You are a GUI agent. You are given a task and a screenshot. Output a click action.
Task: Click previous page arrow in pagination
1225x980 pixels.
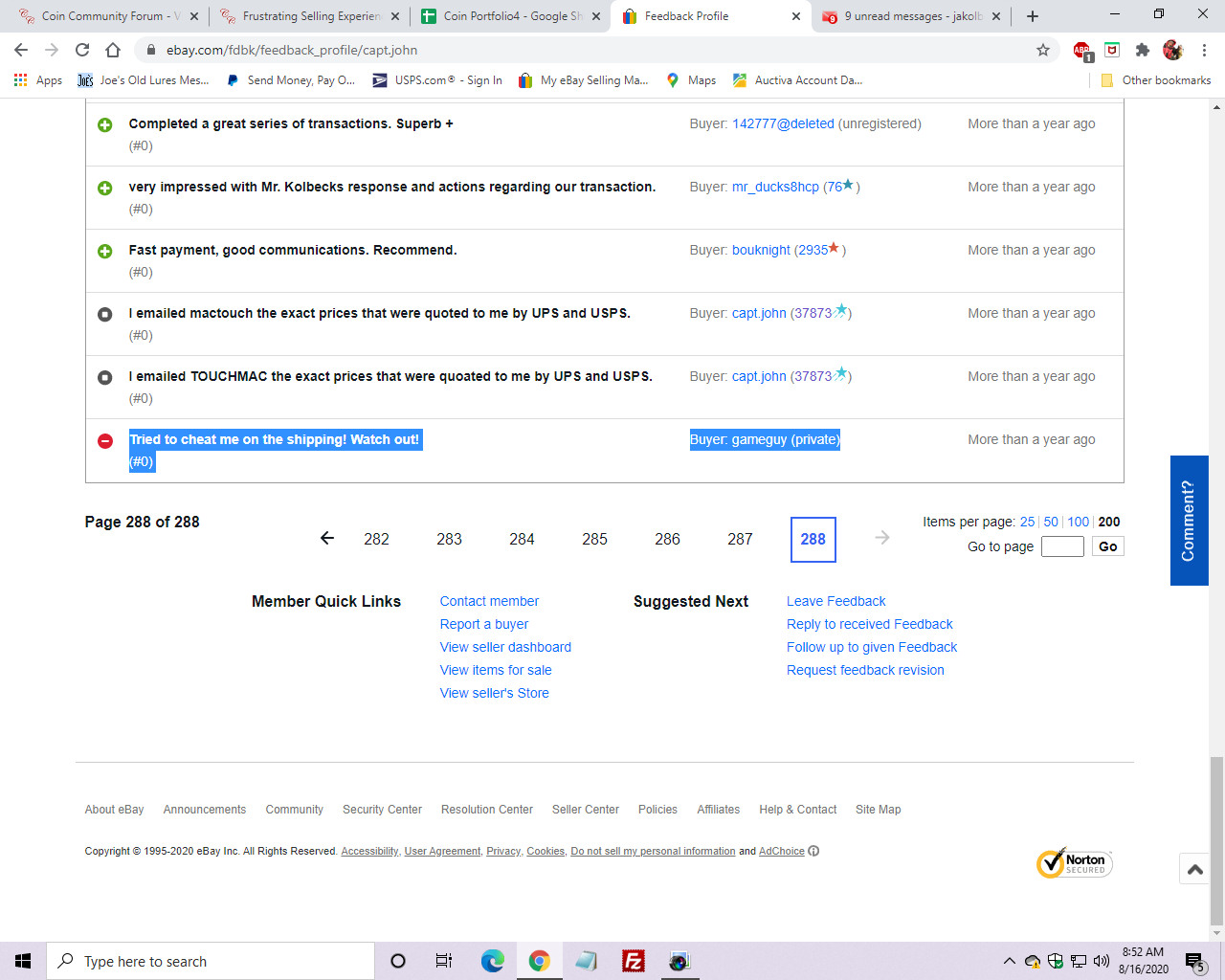point(327,538)
